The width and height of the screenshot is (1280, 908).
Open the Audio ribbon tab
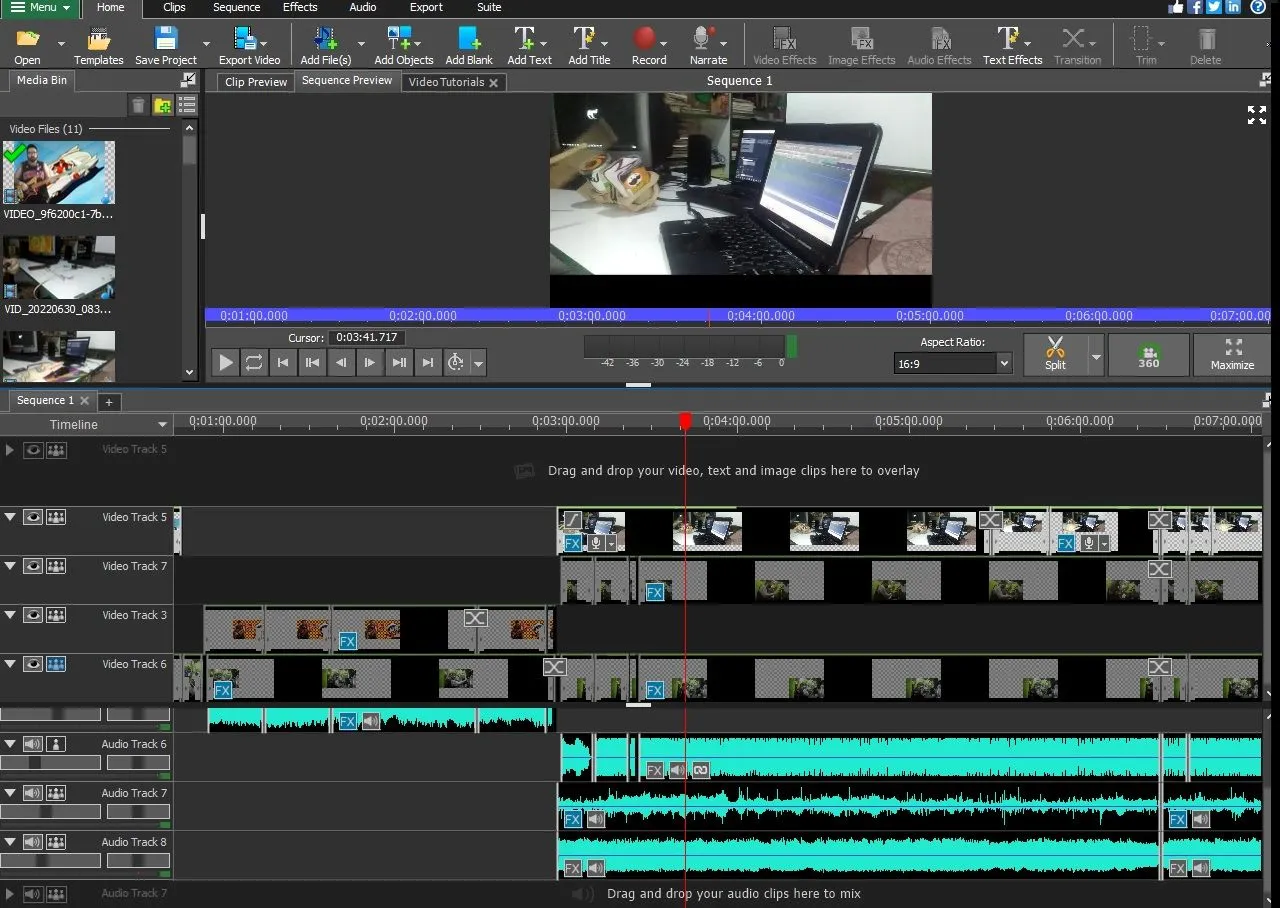pyautogui.click(x=363, y=7)
